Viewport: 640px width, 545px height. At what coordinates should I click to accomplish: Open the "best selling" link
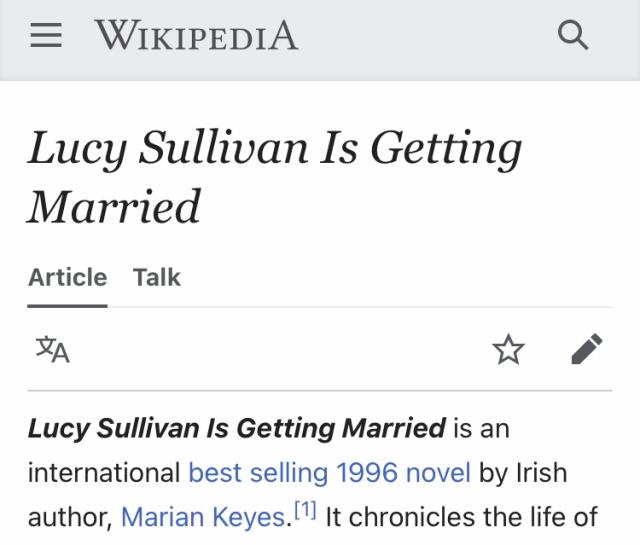(x=259, y=473)
